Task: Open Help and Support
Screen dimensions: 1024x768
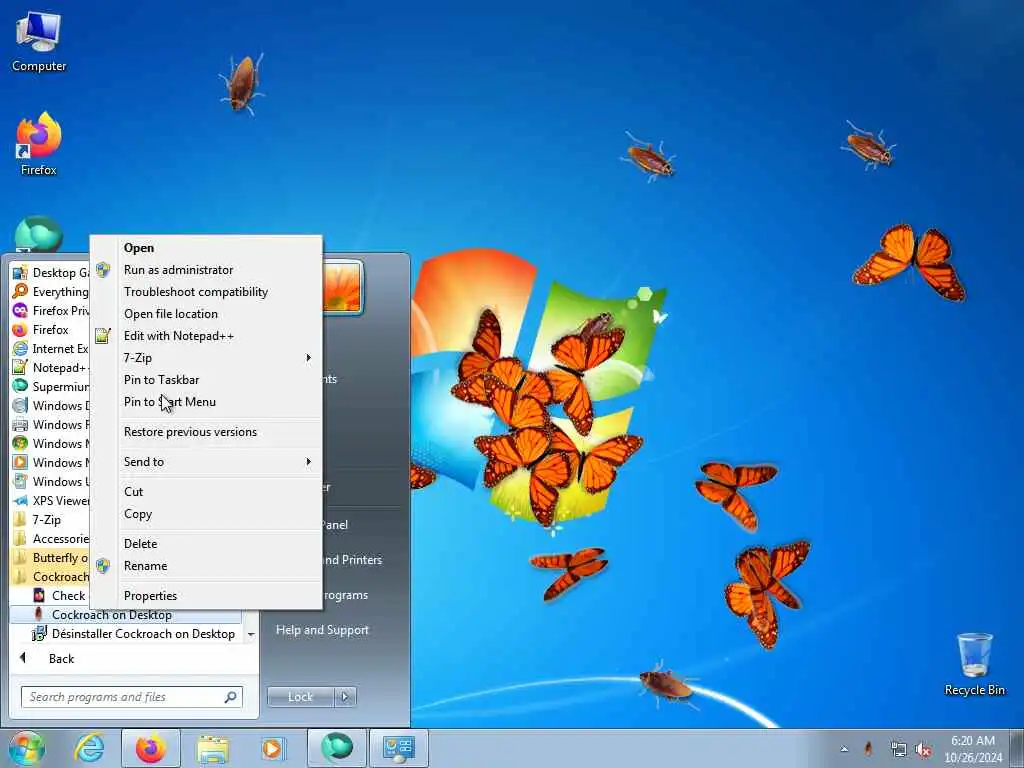Action: click(322, 630)
